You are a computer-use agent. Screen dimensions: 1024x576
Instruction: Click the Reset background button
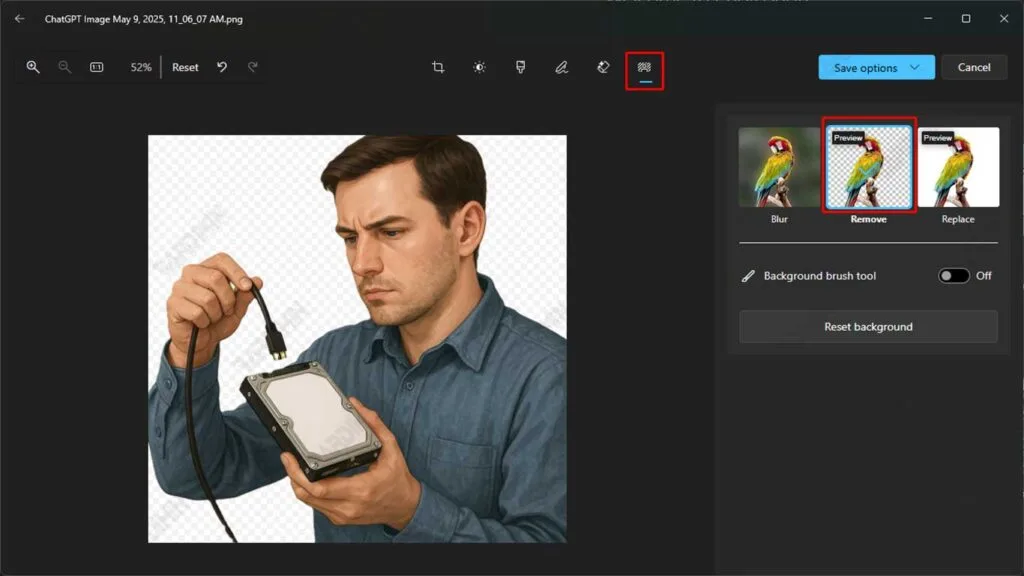pos(868,327)
